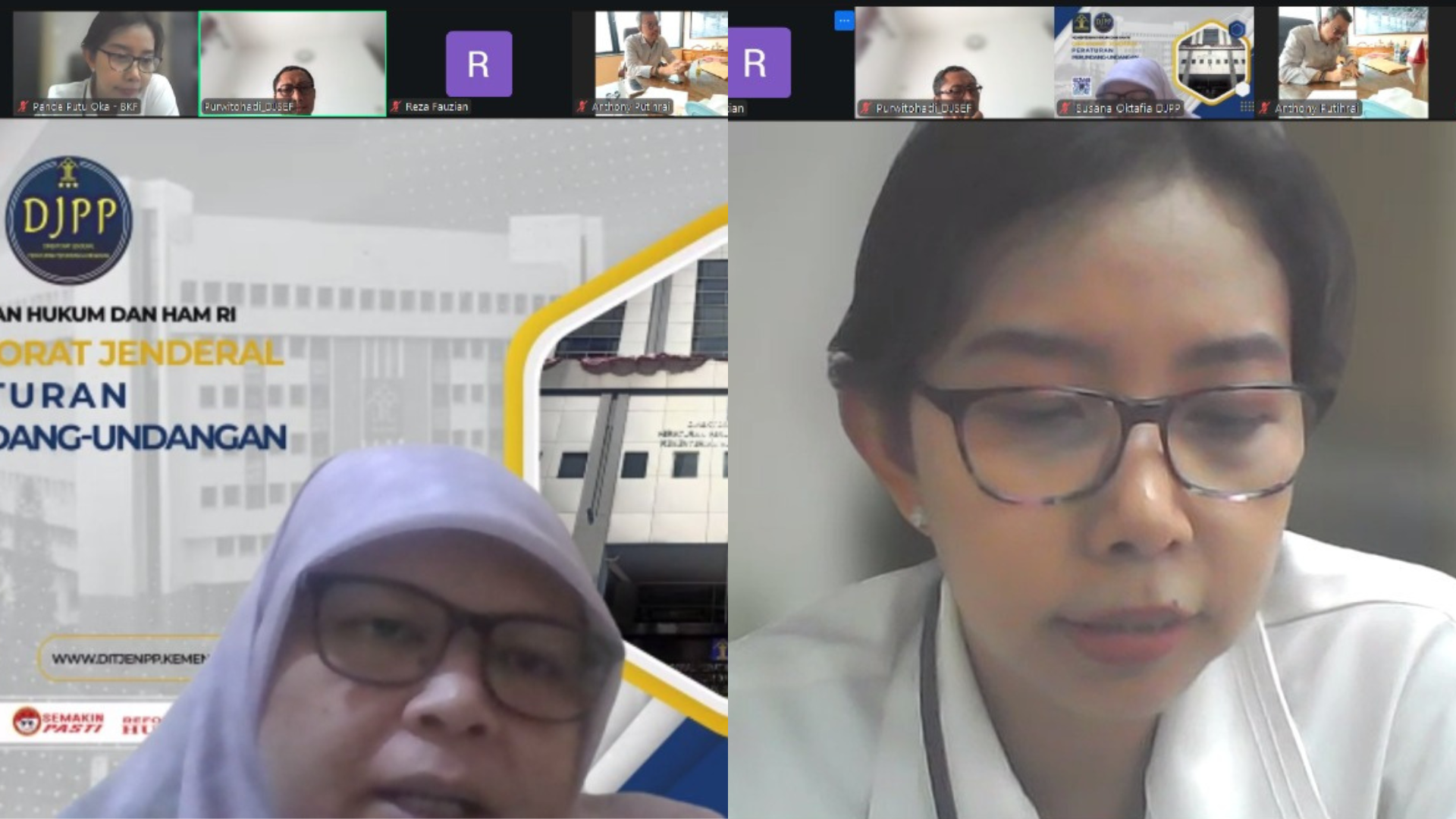Viewport: 1456px width, 819px height.
Task: Select the purple R avatar in right window
Action: click(758, 62)
